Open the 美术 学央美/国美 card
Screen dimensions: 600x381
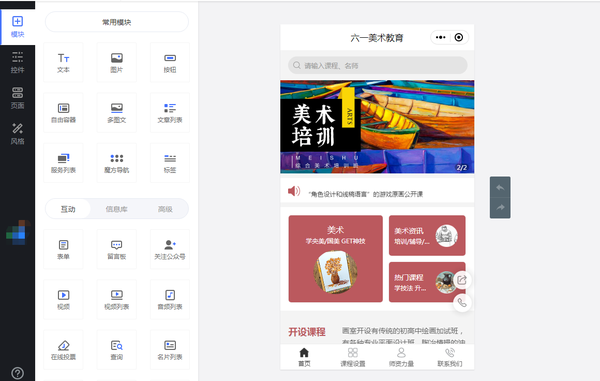(x=336, y=259)
